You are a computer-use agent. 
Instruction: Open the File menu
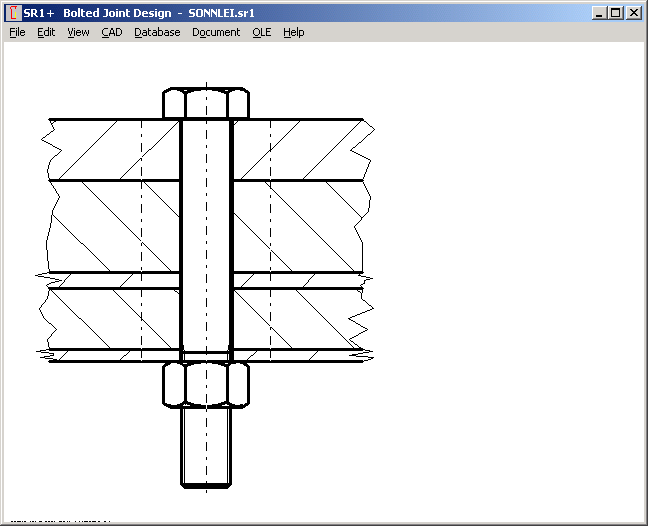(17, 32)
